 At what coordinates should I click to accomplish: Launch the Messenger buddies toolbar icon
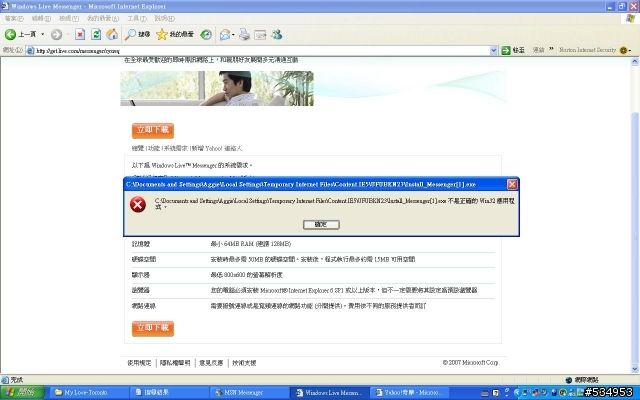(x=277, y=35)
